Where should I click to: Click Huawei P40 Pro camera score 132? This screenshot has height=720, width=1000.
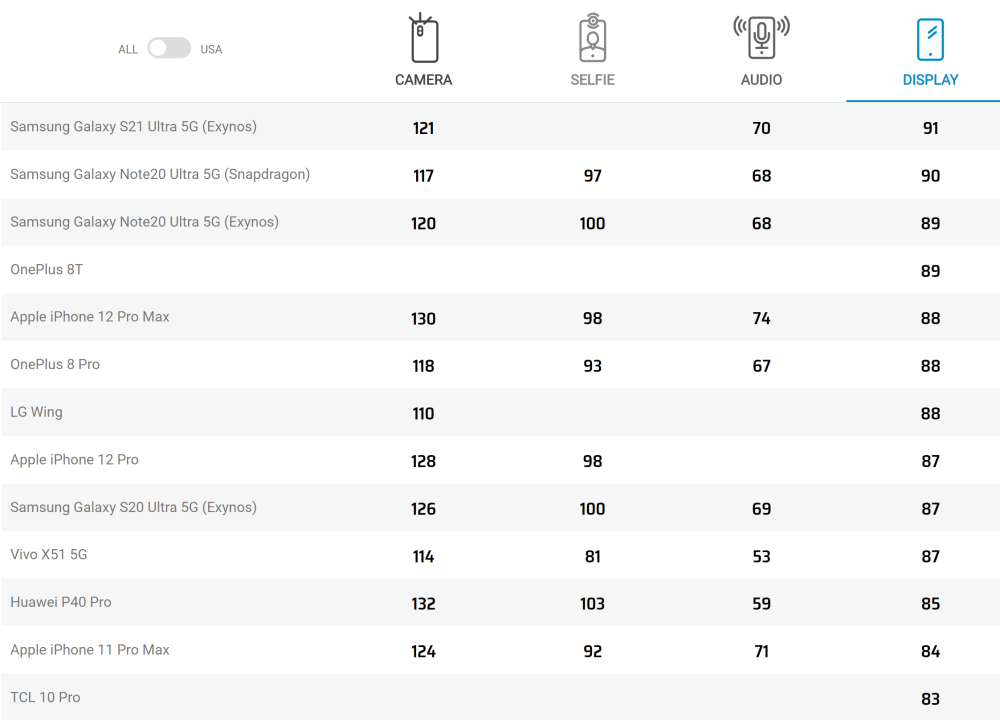[x=423, y=603]
